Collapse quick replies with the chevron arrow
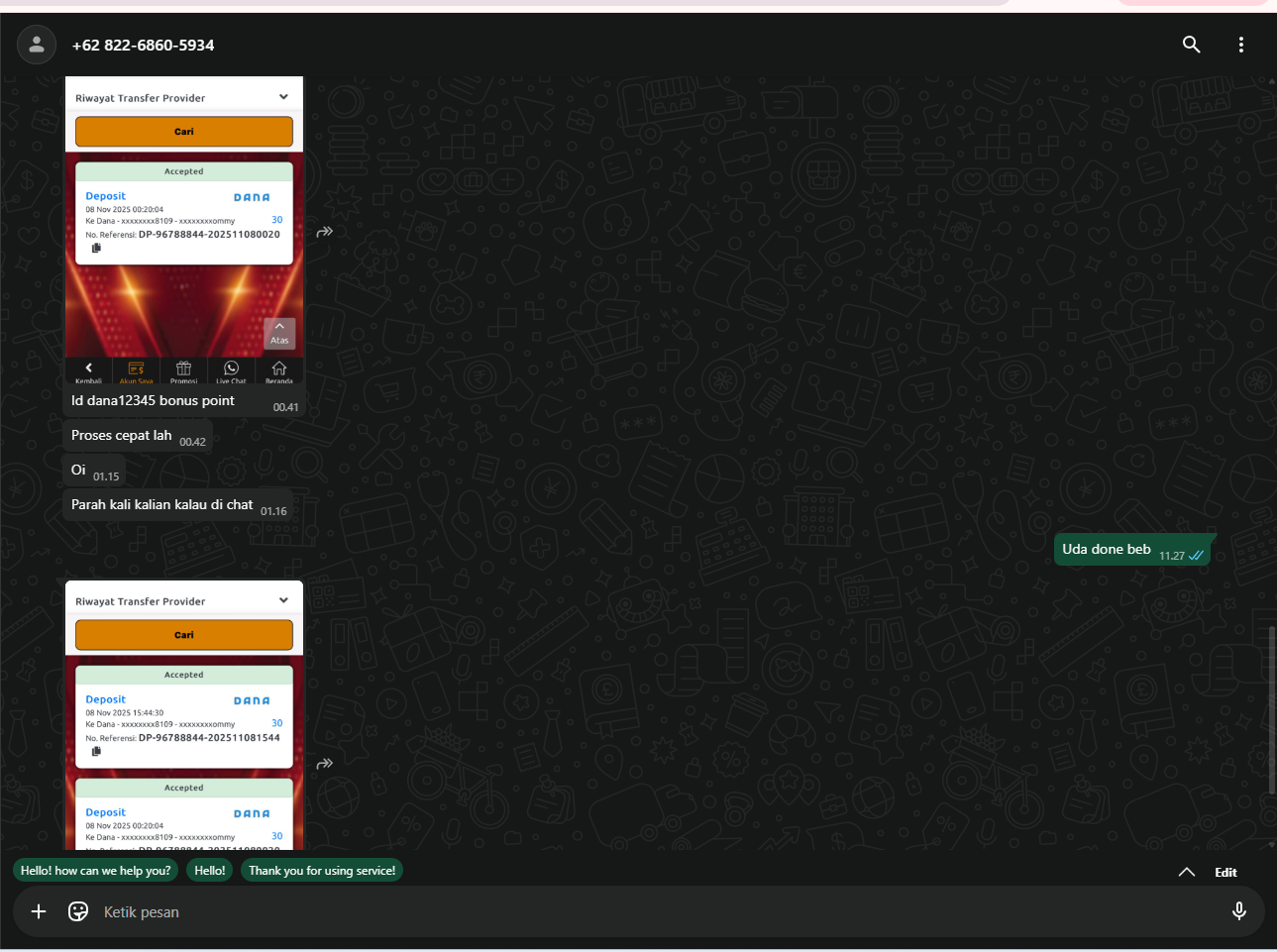 1186,872
